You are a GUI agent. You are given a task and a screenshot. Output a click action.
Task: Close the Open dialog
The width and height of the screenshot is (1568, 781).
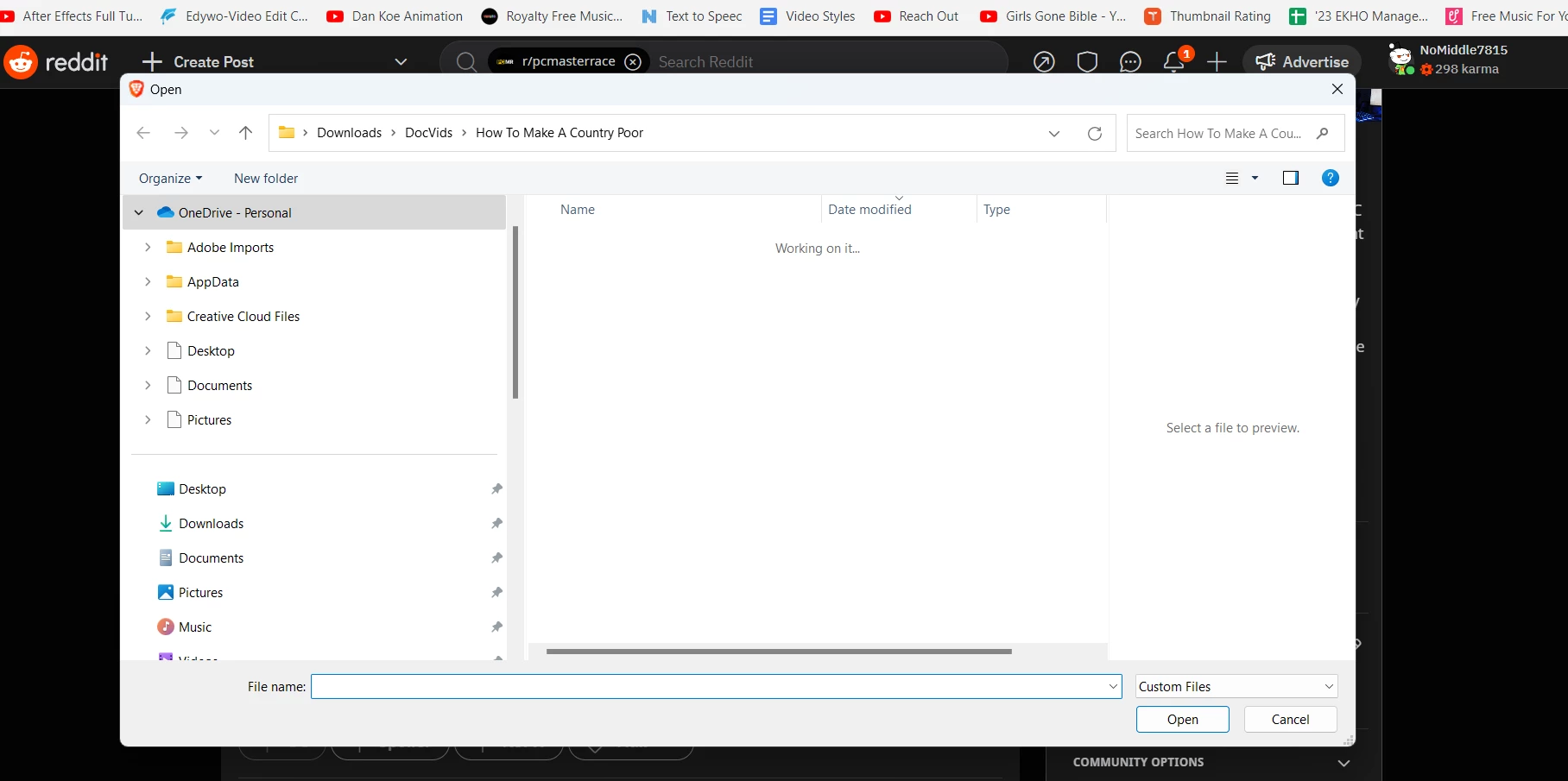coord(1337,90)
